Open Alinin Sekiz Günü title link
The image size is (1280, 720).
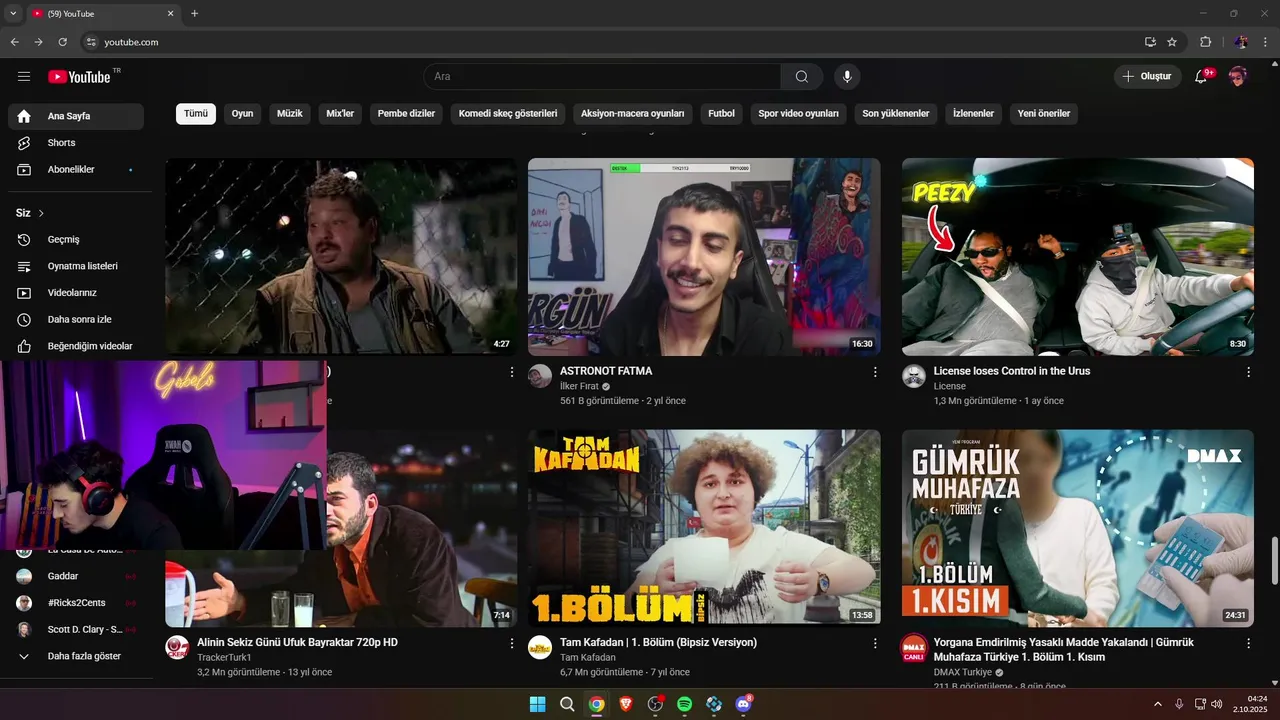pos(298,642)
